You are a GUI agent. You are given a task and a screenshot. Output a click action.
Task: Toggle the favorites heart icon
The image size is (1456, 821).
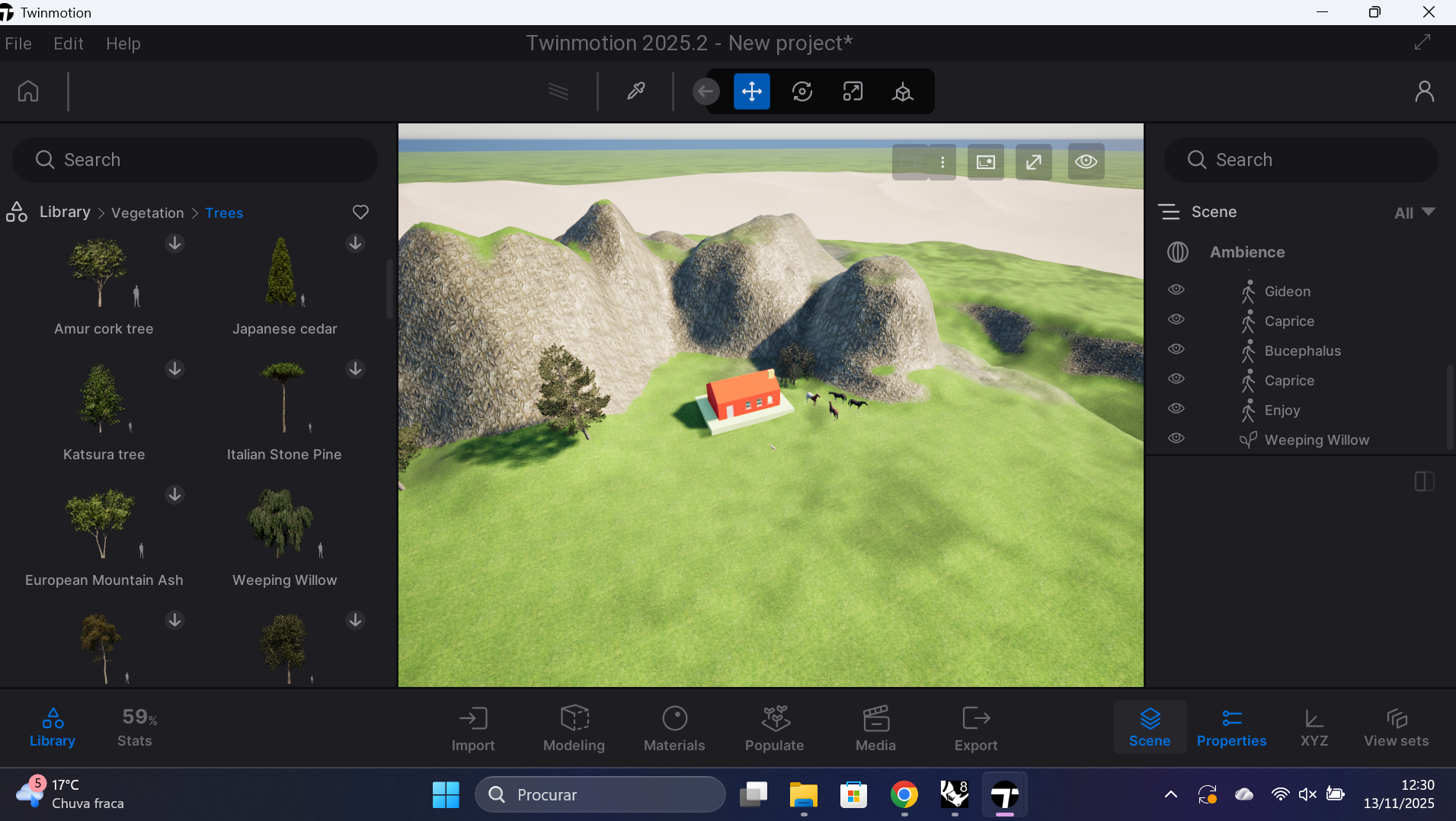360,212
